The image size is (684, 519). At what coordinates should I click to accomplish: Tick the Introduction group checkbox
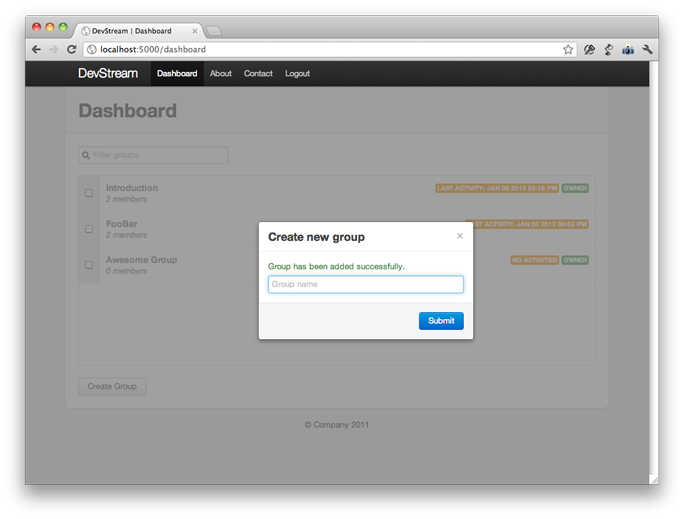(89, 193)
